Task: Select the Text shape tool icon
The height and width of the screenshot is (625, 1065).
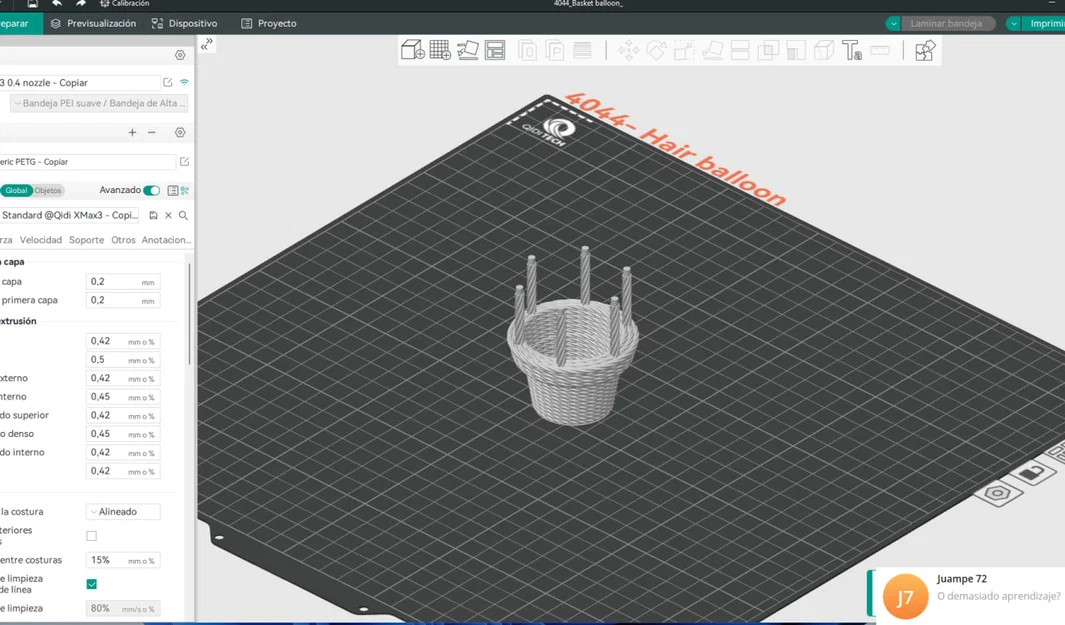Action: pyautogui.click(x=852, y=50)
